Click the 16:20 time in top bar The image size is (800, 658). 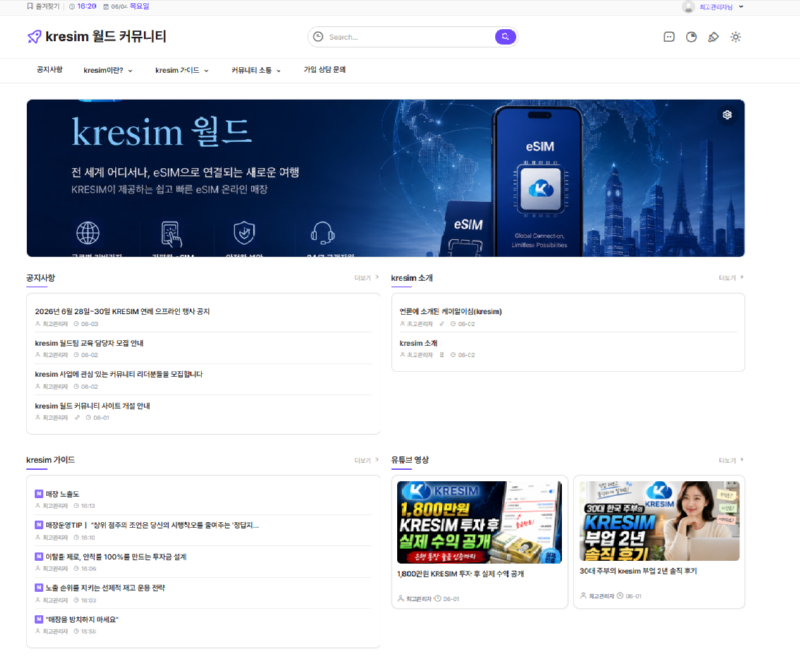click(87, 7)
